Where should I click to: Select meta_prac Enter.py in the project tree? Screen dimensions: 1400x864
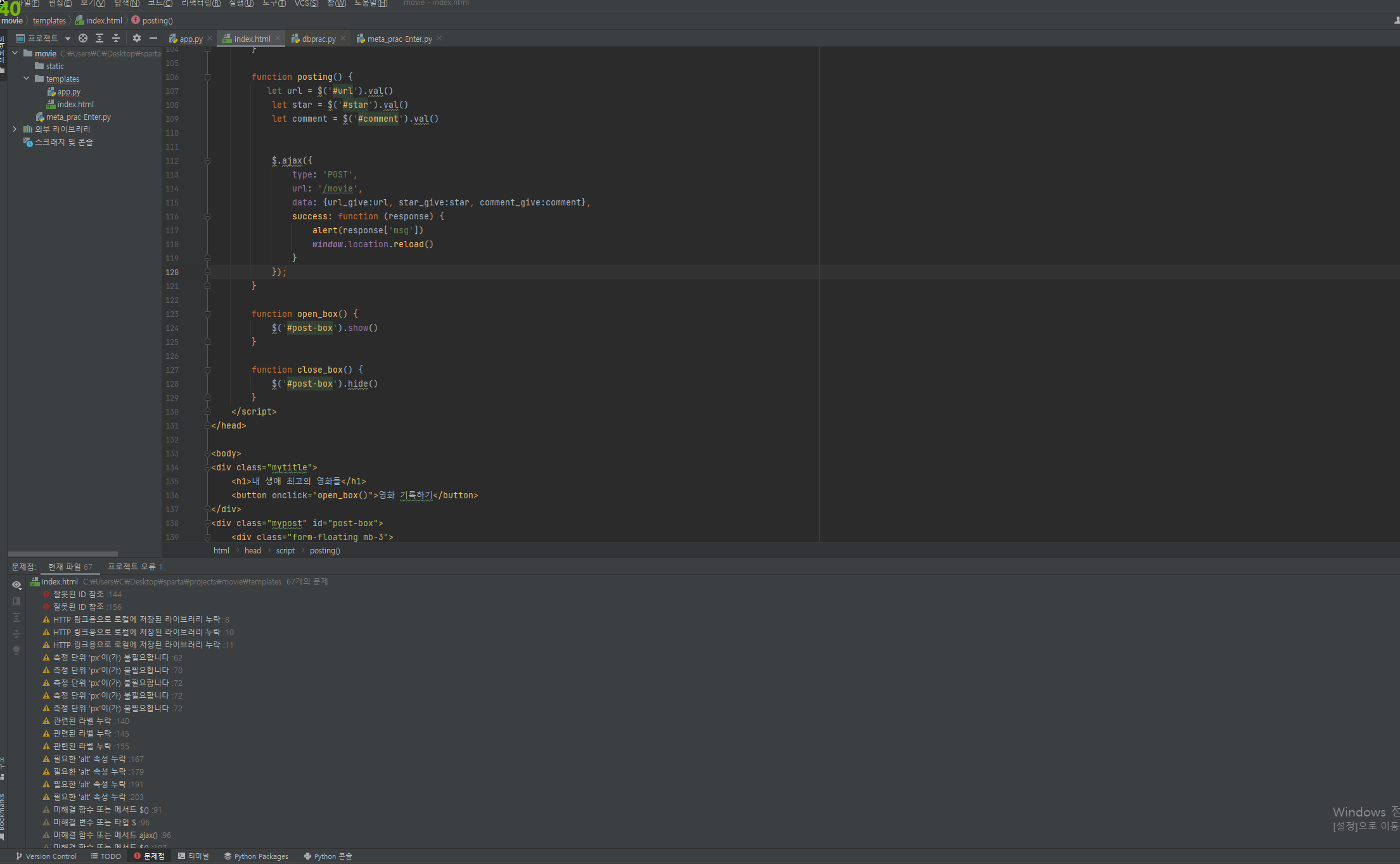(x=73, y=117)
